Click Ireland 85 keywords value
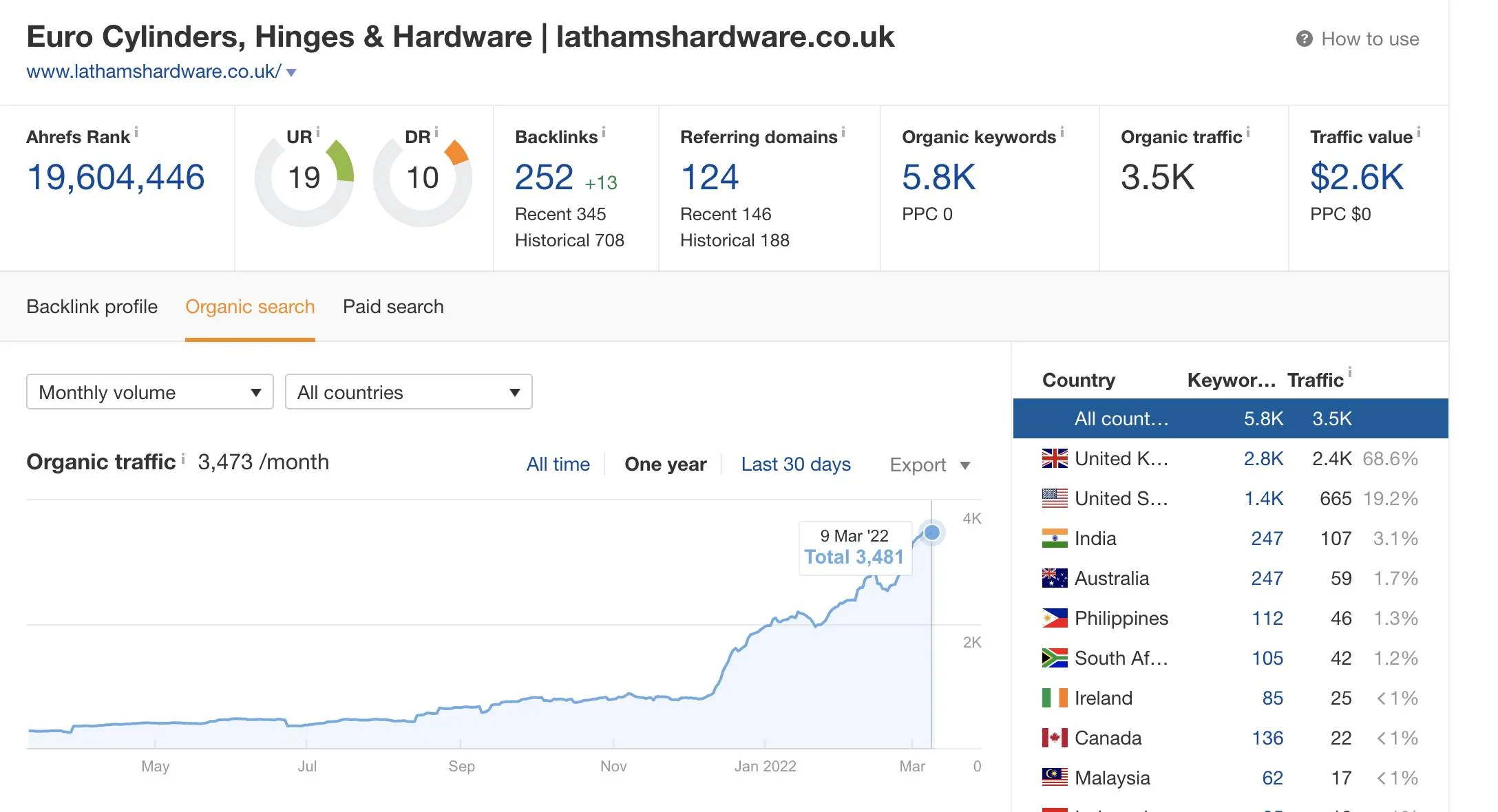 (1273, 698)
